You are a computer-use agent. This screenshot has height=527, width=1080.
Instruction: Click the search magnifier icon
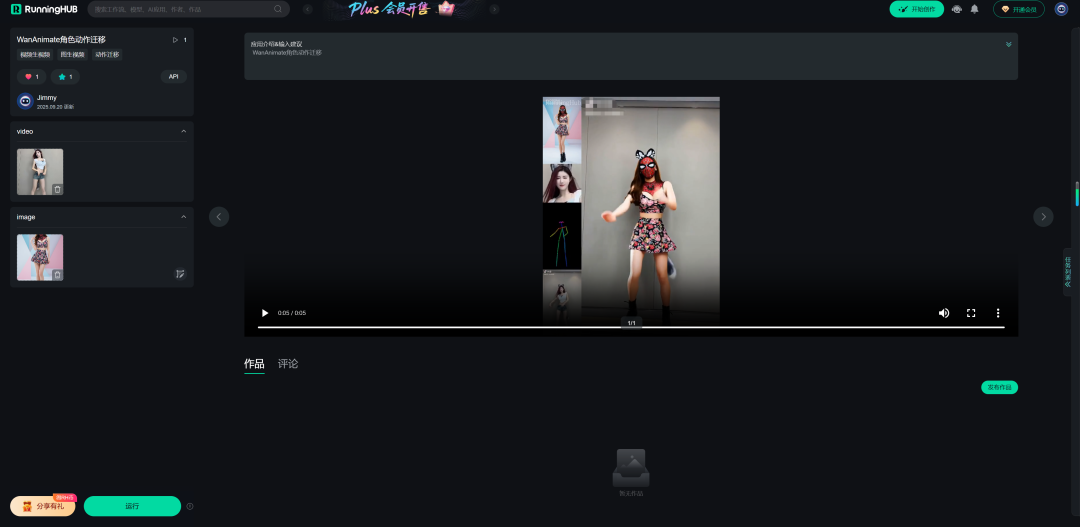(278, 9)
